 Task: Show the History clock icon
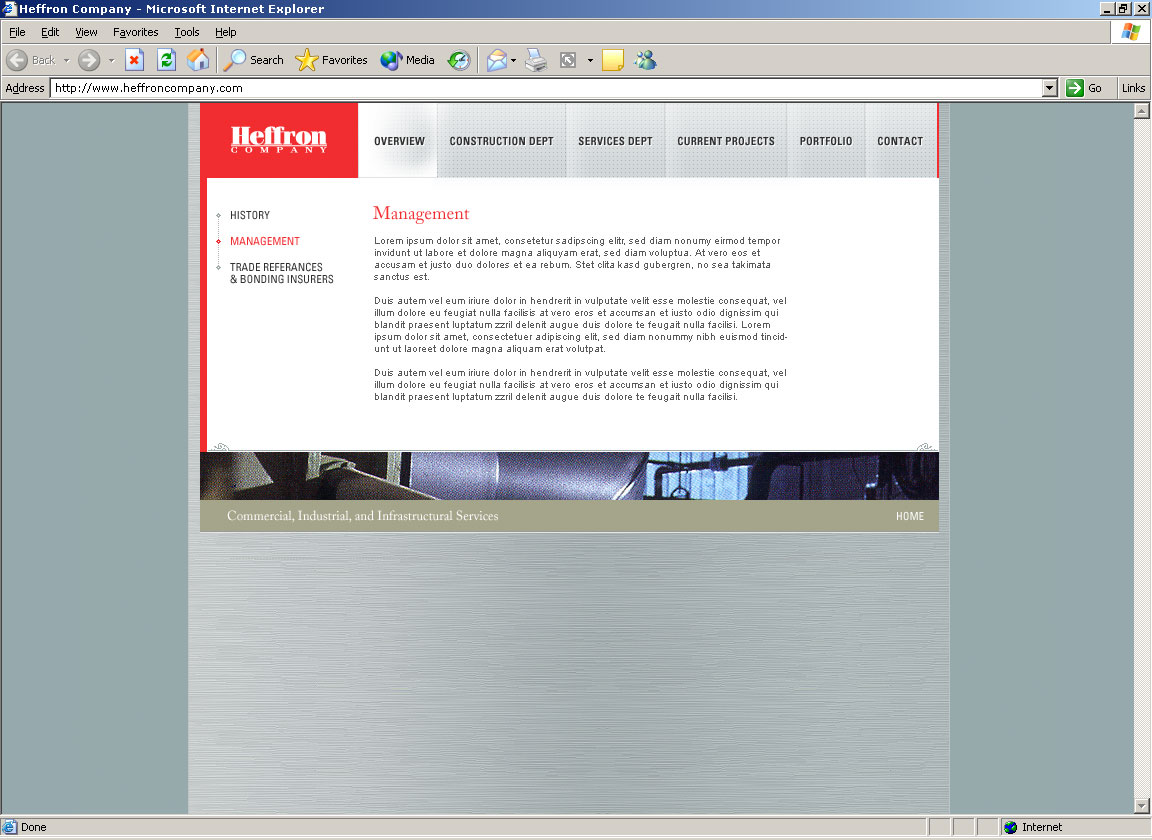coord(459,60)
